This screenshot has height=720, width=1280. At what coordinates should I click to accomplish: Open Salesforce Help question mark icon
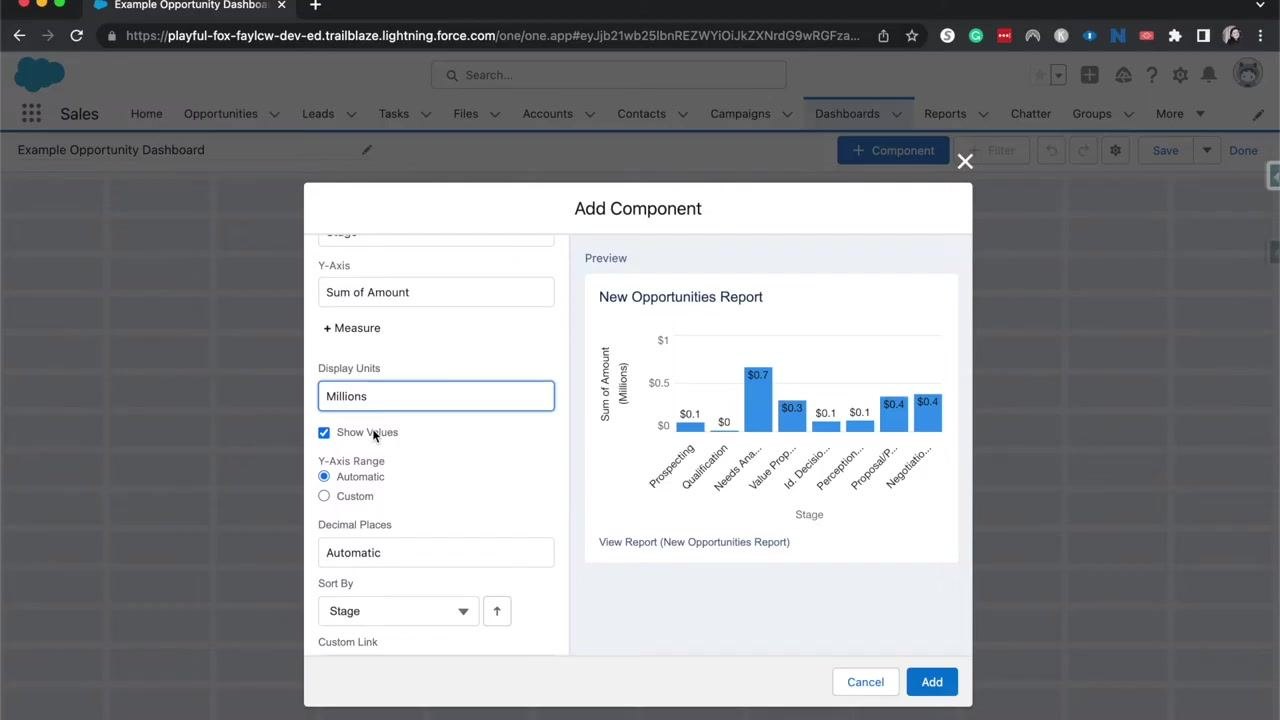(1152, 75)
